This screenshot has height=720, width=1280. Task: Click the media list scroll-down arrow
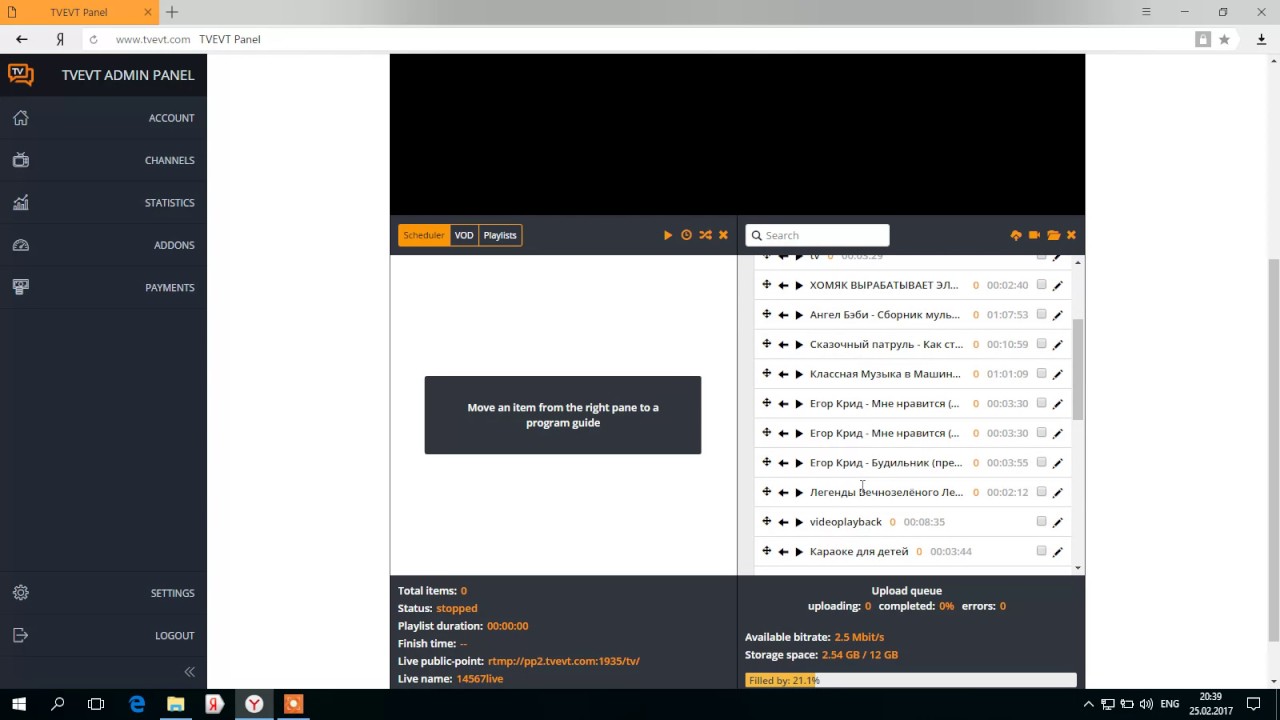[x=1078, y=568]
